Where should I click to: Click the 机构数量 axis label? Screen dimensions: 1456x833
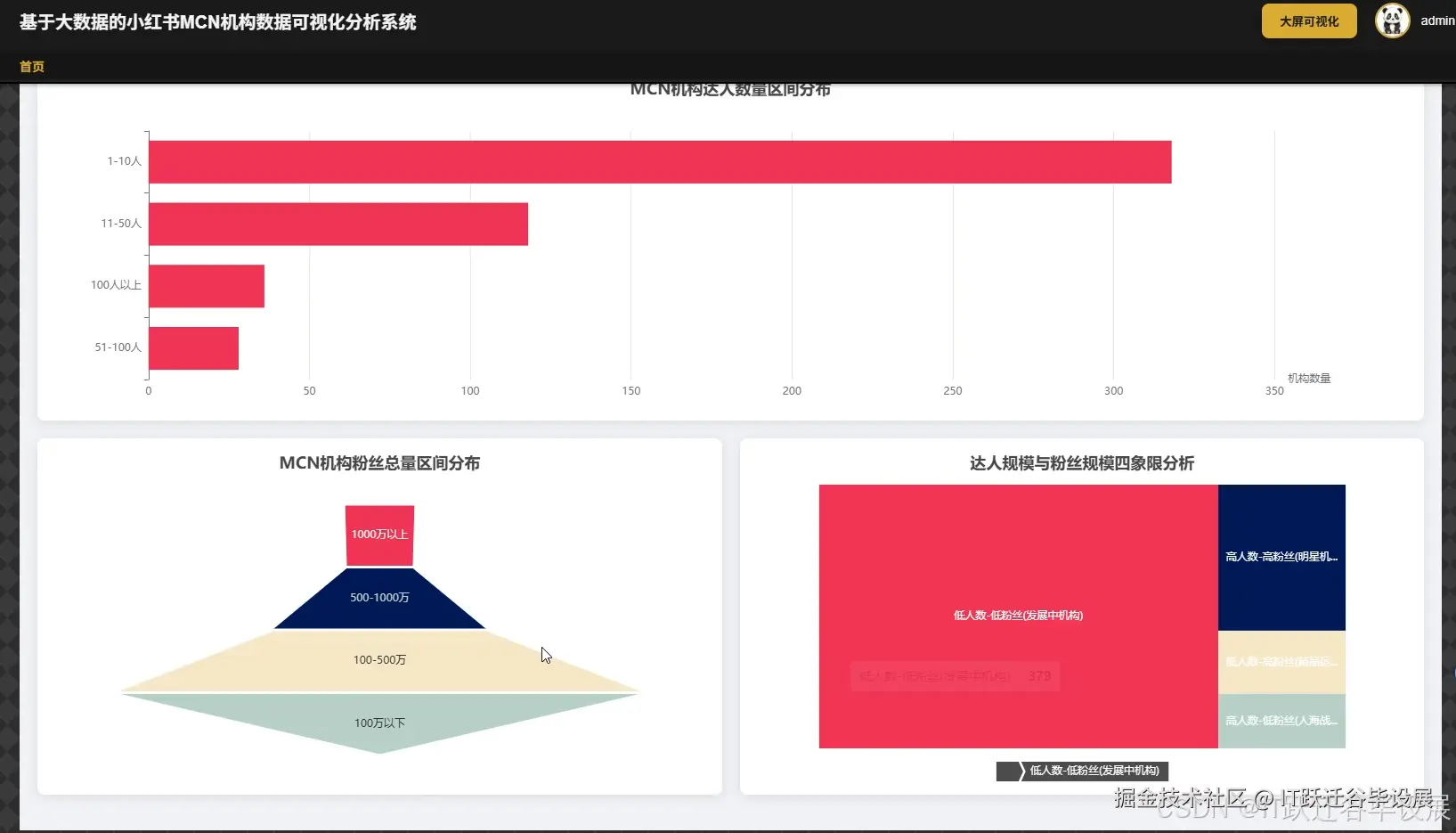pos(1307,377)
